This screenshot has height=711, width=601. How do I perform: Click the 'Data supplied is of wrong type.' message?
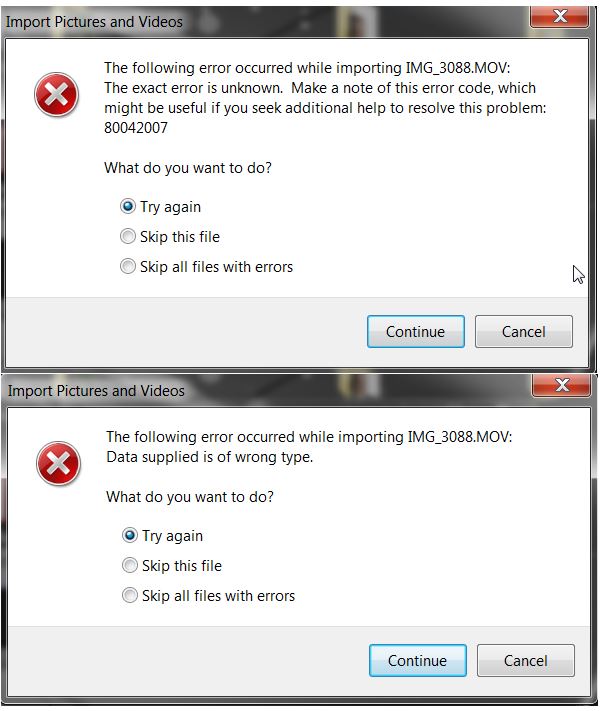click(x=210, y=457)
